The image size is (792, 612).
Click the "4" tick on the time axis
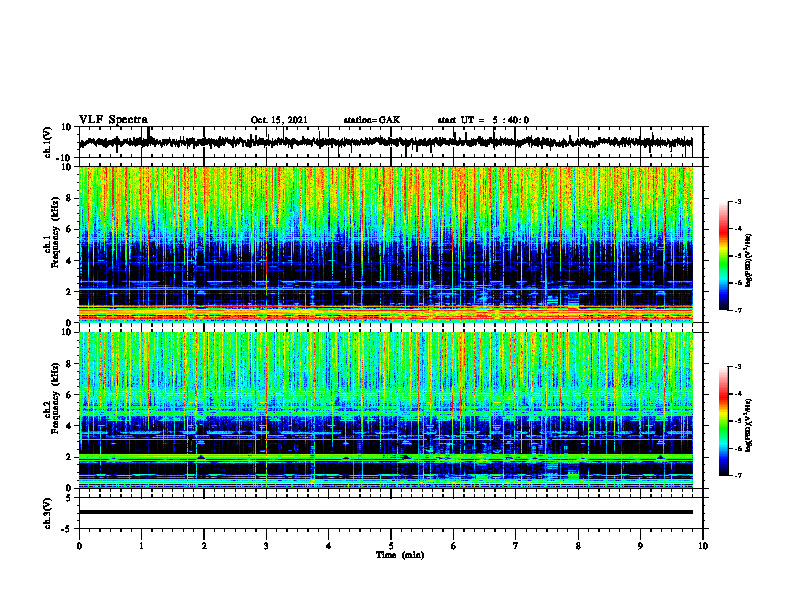pos(329,546)
